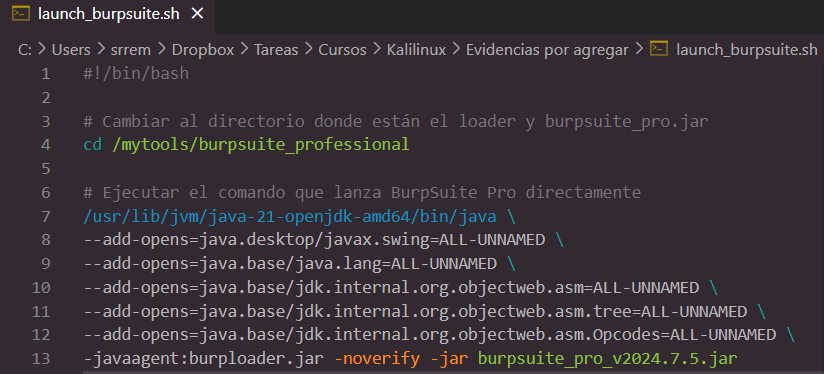Open the Kalilinux breadcrumb segment
Screen dimensions: 824x374
click(x=416, y=50)
